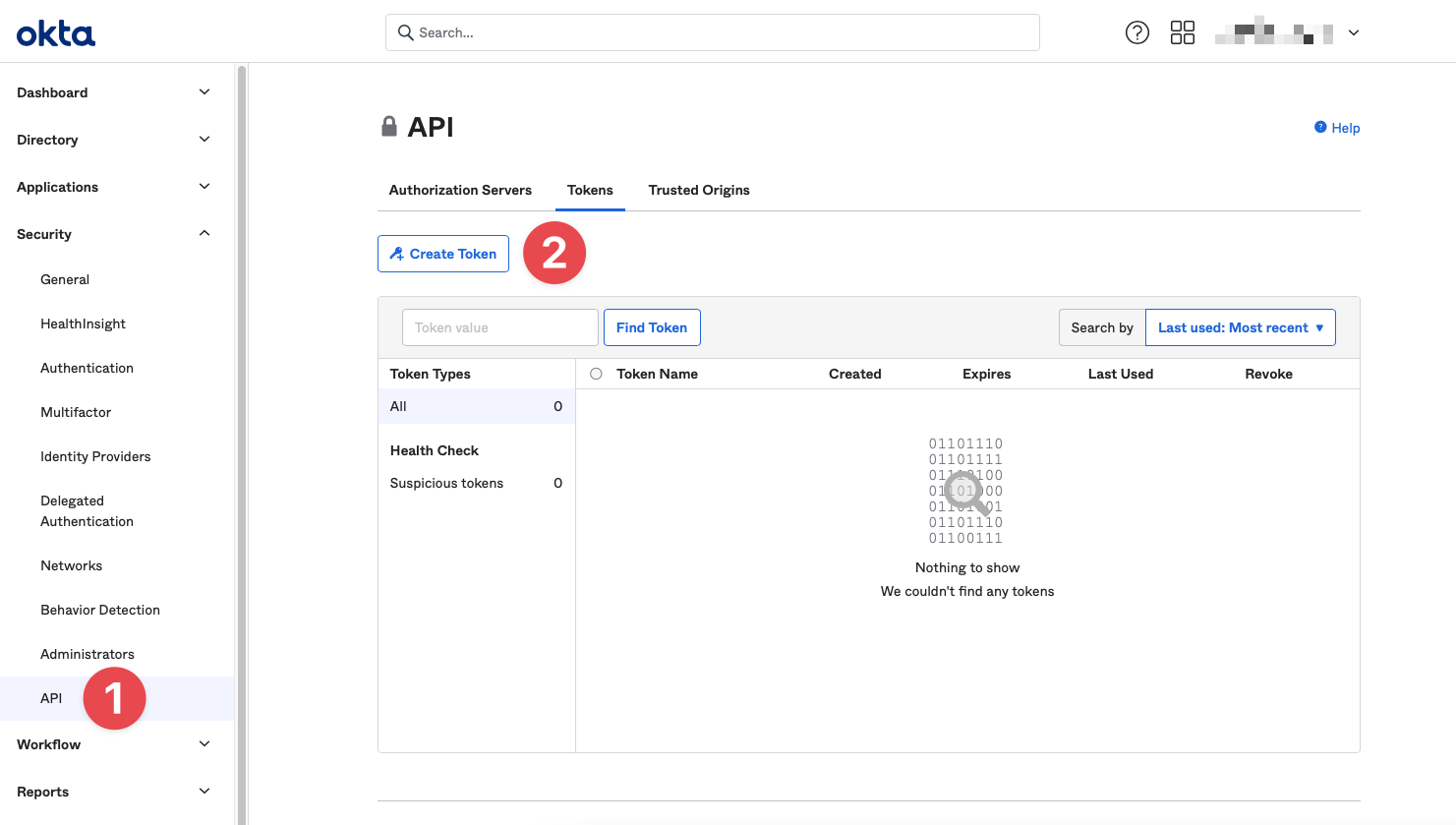Focus the top Search field
1456x825 pixels.
point(713,32)
